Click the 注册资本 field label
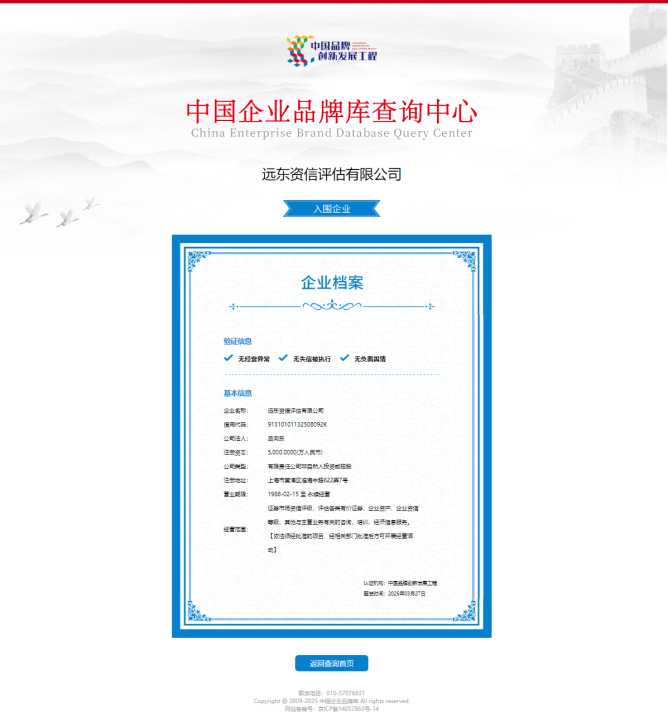The image size is (668, 722). tap(236, 452)
